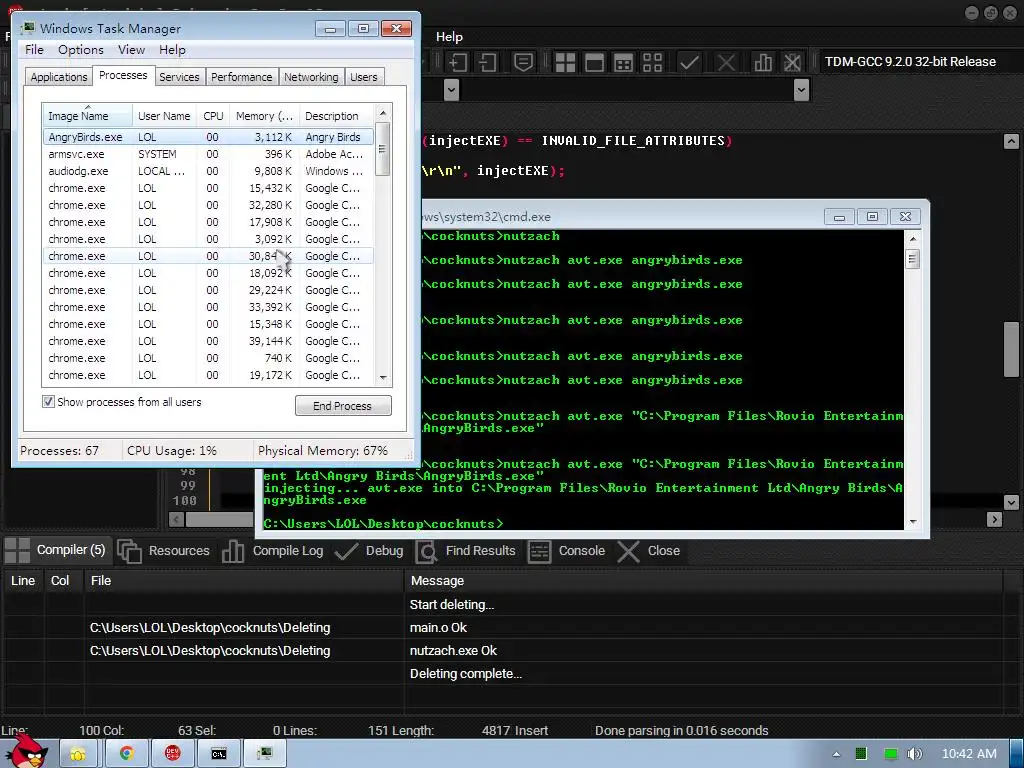Open the Options menu in Task Manager
This screenshot has width=1024, height=768.
pyautogui.click(x=80, y=50)
